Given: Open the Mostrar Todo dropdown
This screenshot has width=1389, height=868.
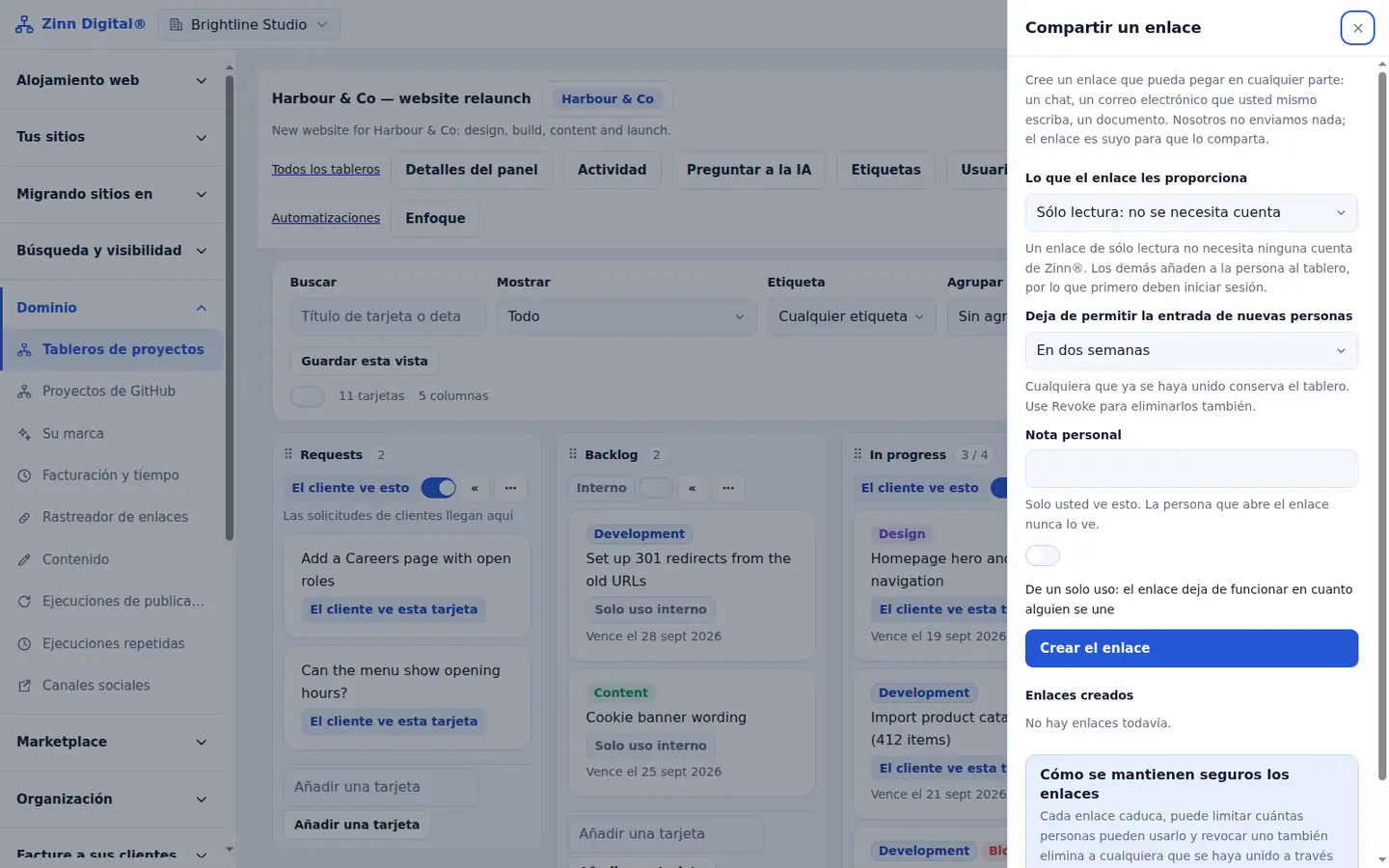Looking at the screenshot, I should (x=626, y=316).
